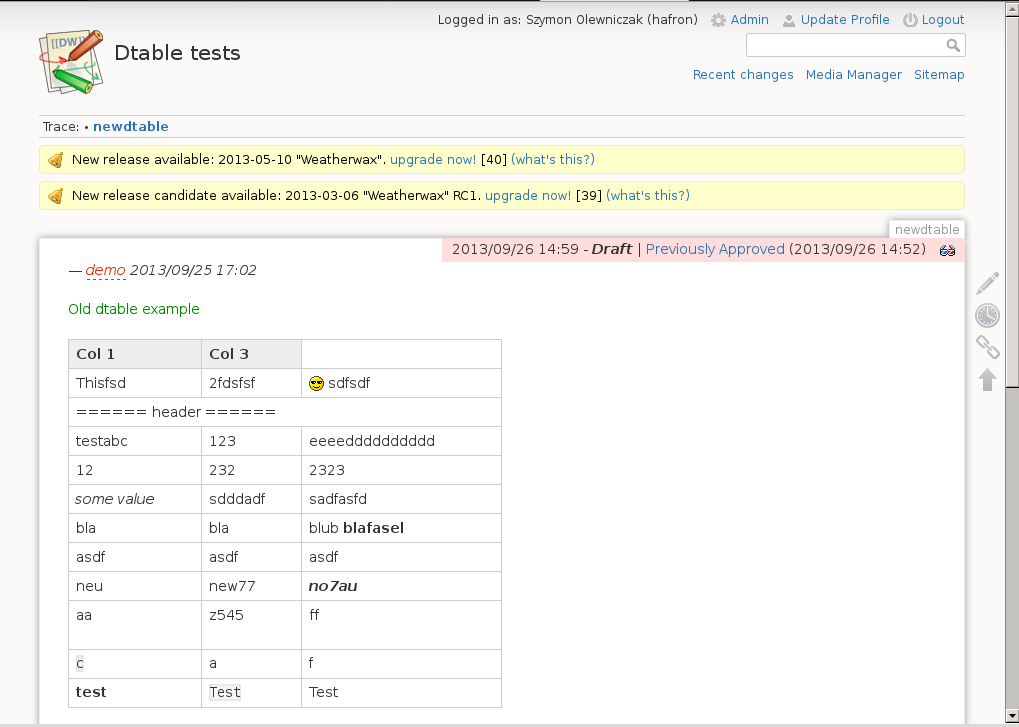Open Media Manager
This screenshot has width=1019, height=727.
(x=853, y=75)
